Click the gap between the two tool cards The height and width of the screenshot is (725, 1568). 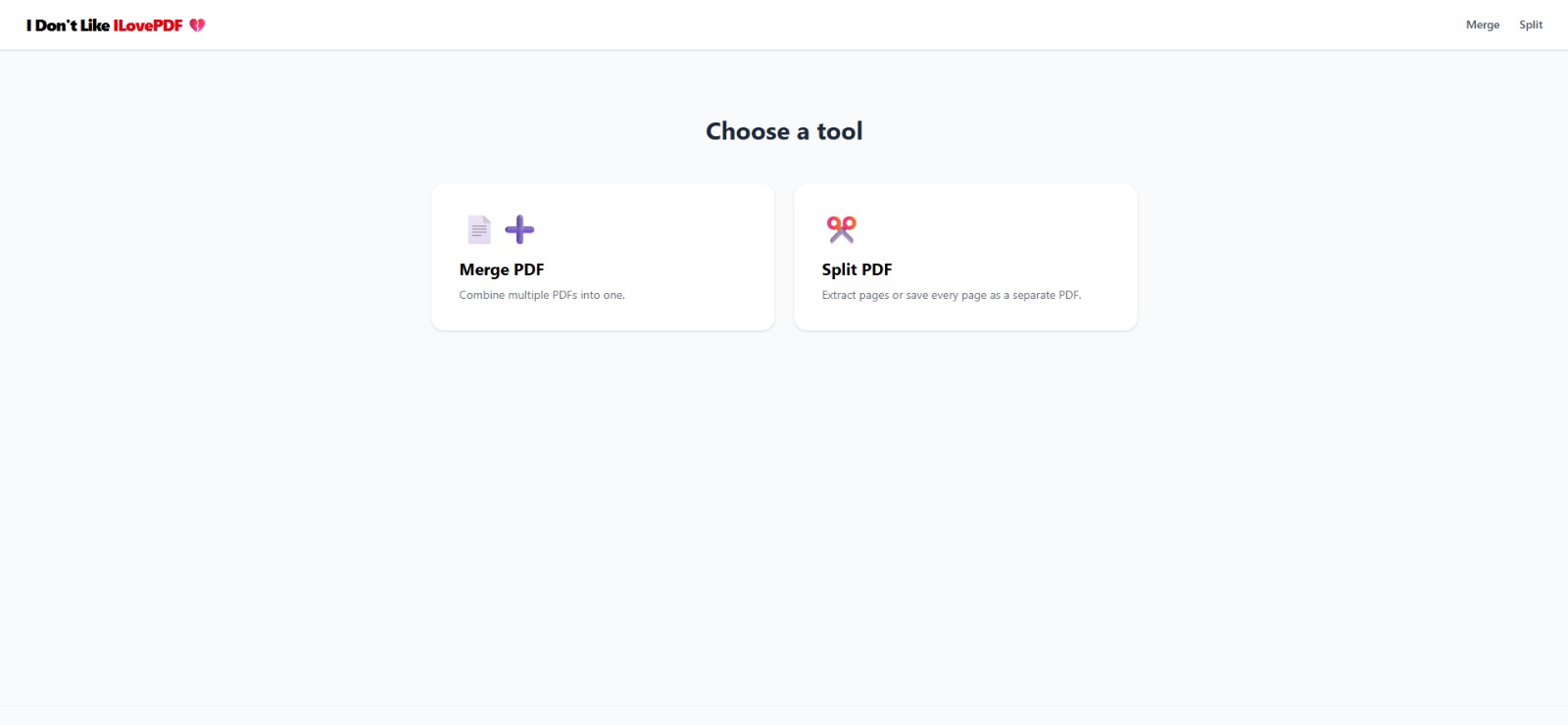click(784, 257)
